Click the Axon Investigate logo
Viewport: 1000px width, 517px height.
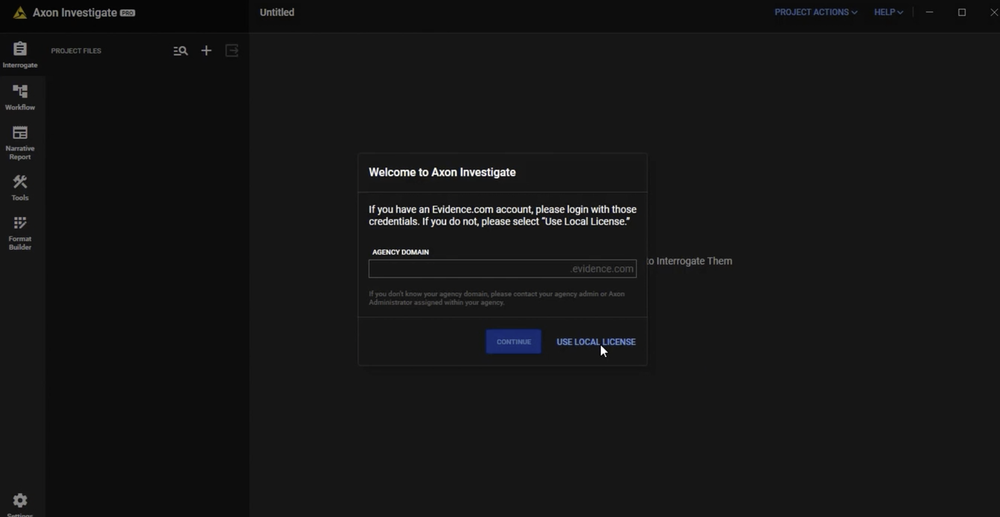[x=20, y=13]
